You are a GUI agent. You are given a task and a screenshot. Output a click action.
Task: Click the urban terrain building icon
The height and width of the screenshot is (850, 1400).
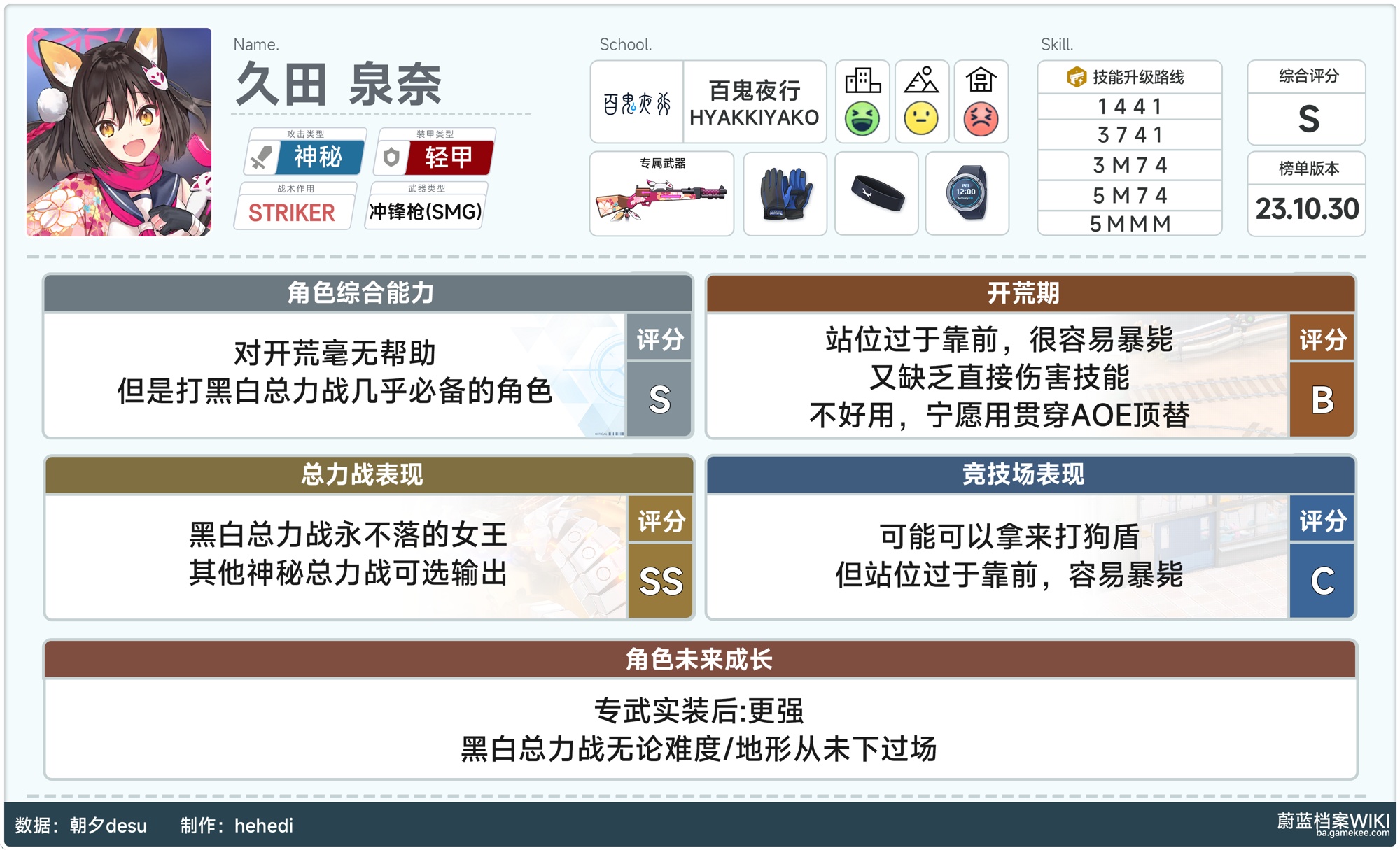click(x=862, y=80)
